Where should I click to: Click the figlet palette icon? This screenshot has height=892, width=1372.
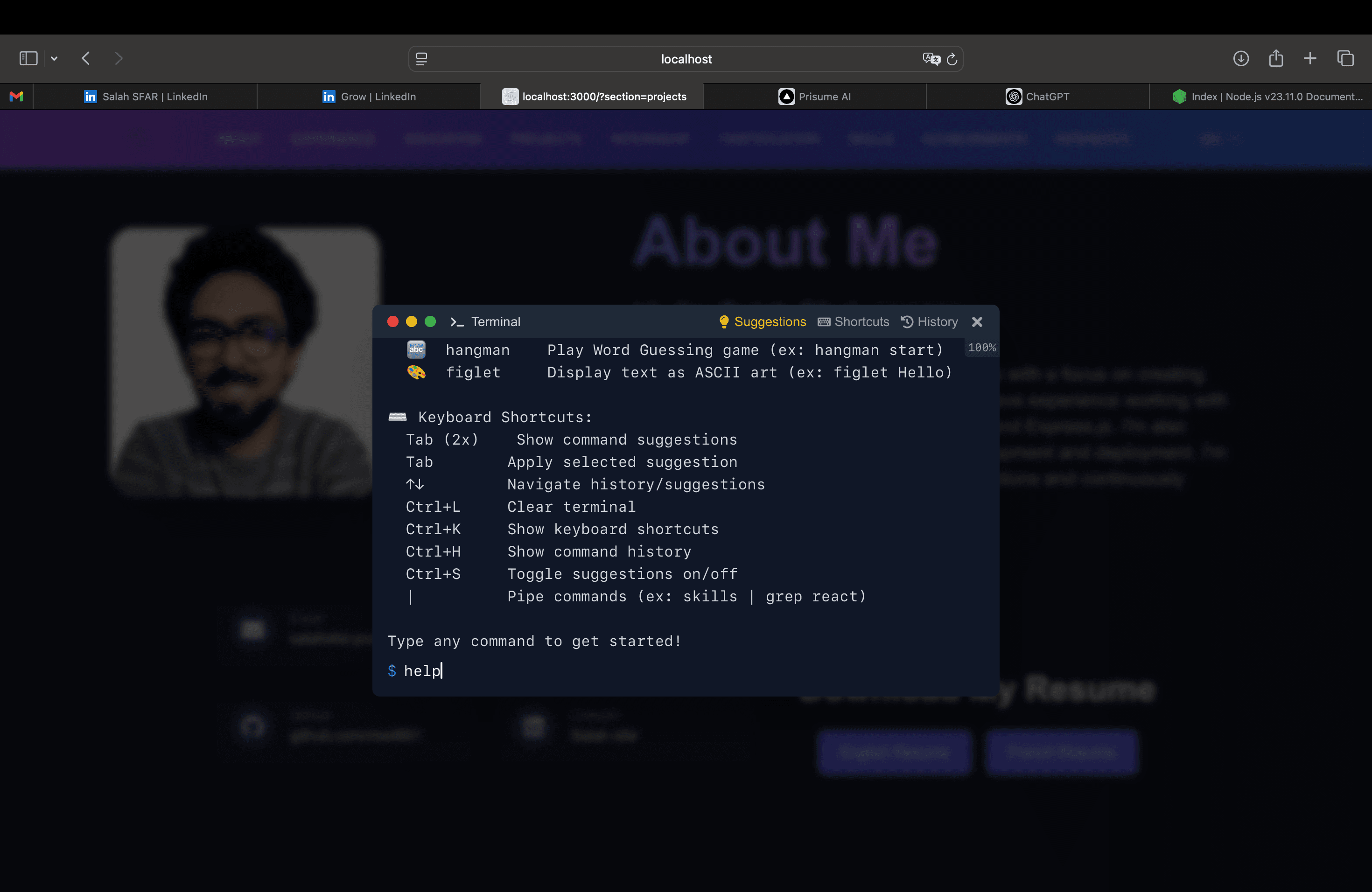click(416, 372)
